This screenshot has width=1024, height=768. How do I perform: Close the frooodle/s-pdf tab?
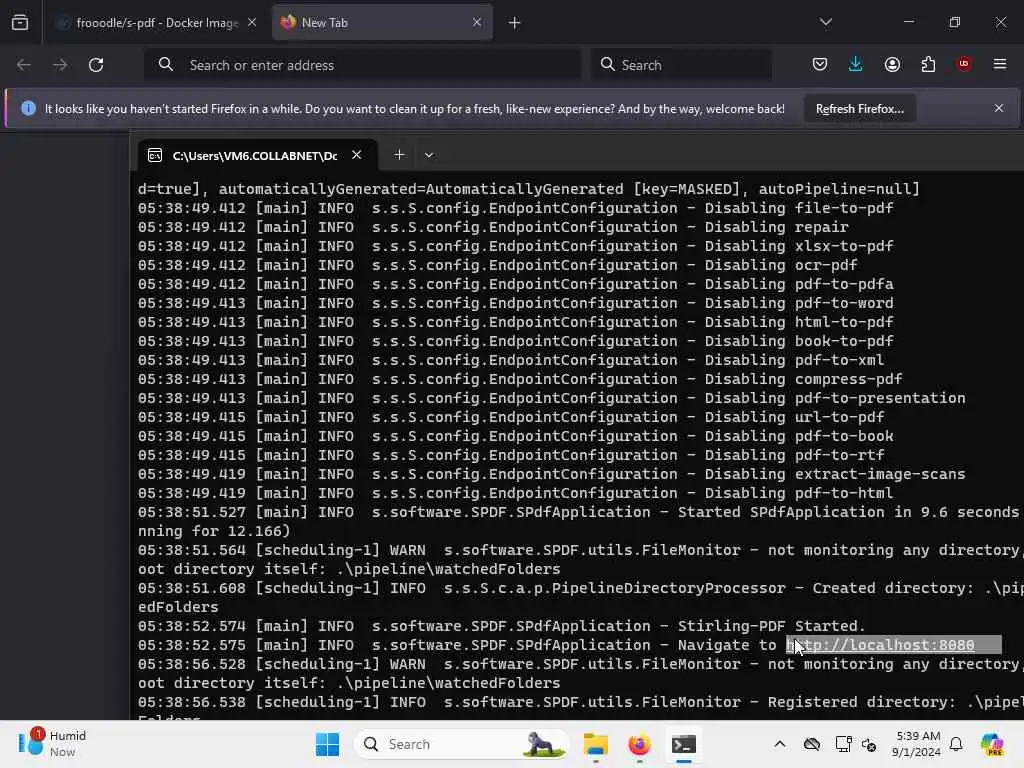pos(252,23)
